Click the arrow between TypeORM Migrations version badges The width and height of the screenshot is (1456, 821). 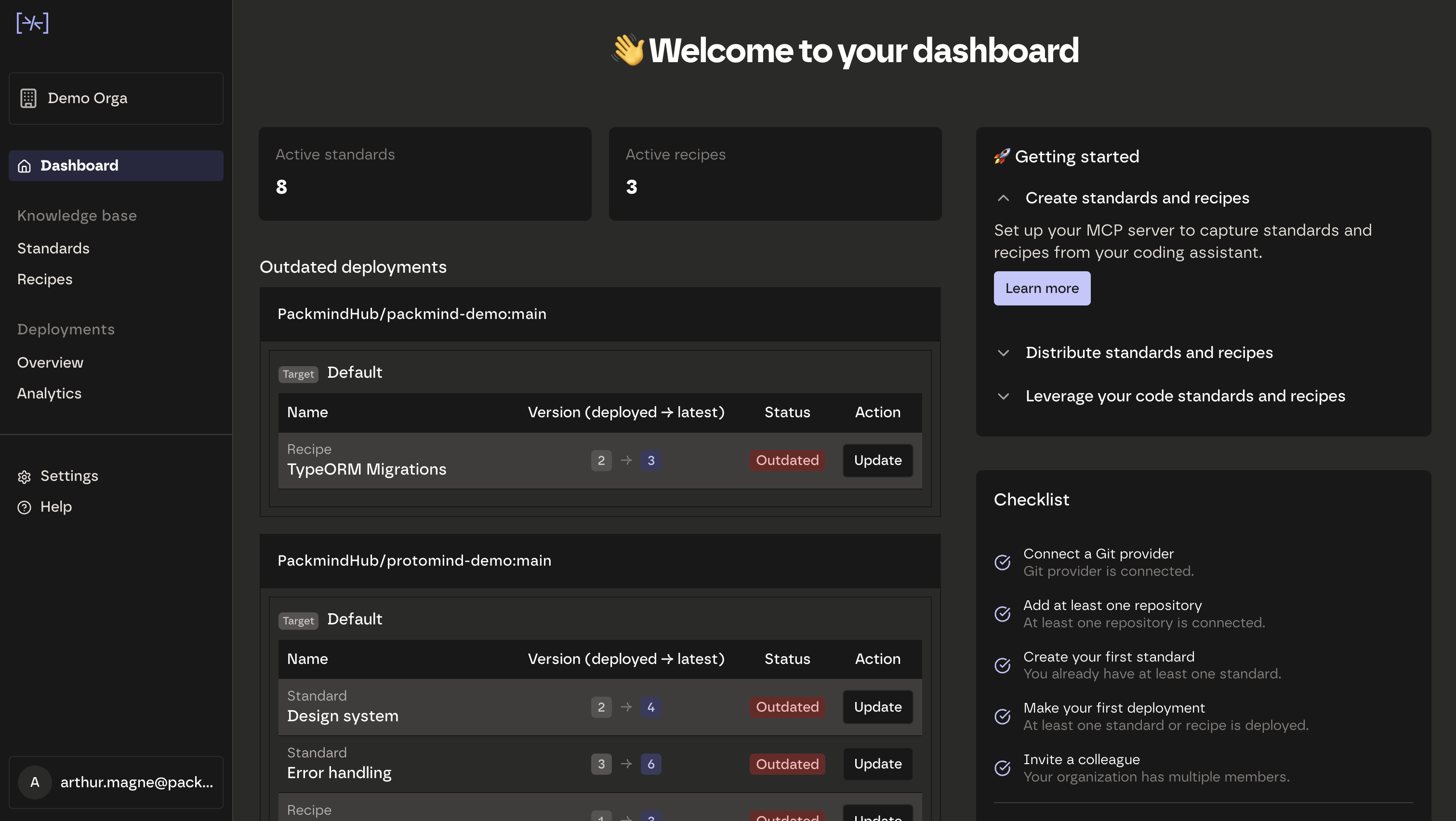[626, 460]
